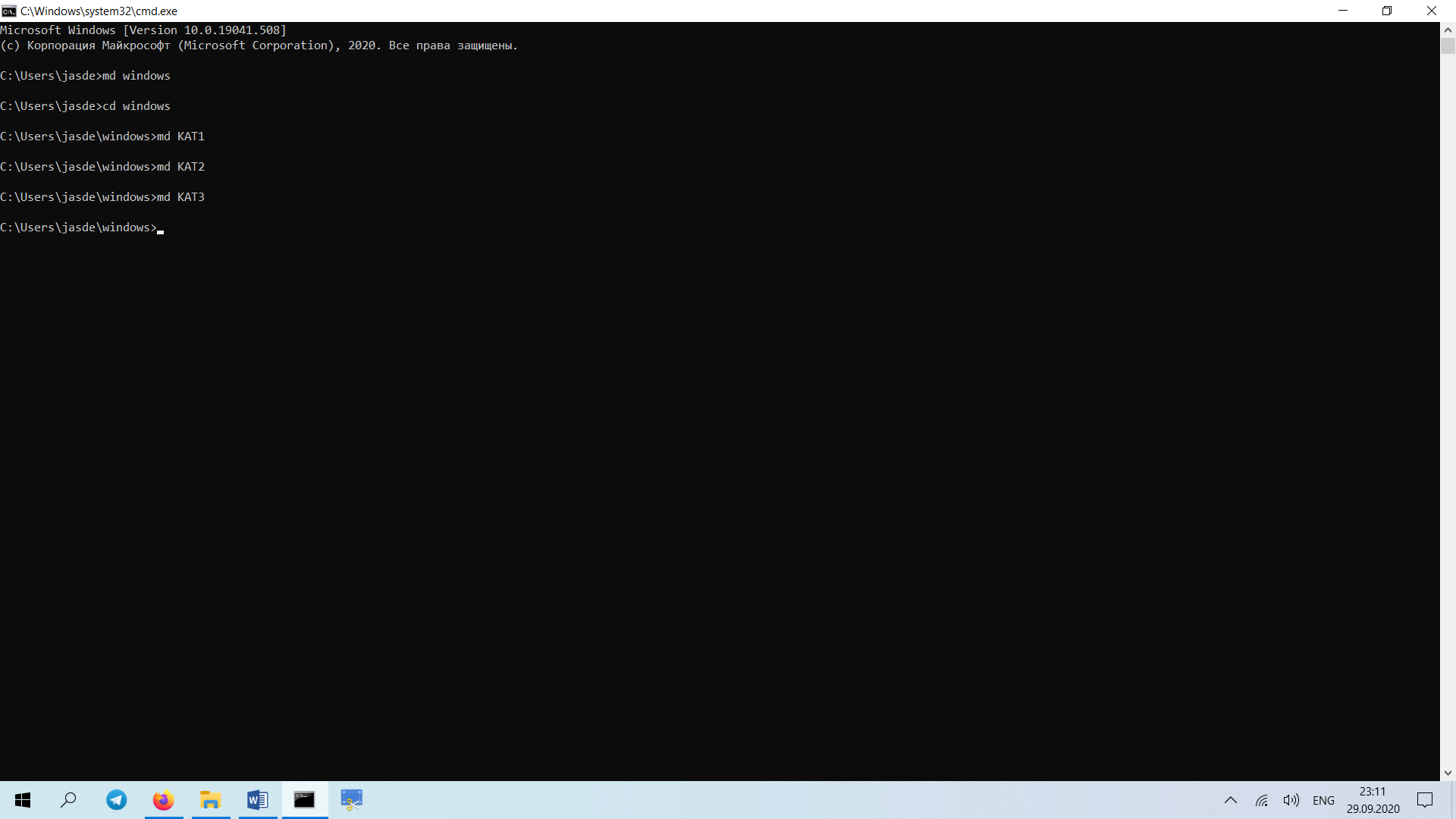1456x819 pixels.
Task: Click the 'md windows' command line
Action: [x=86, y=76]
